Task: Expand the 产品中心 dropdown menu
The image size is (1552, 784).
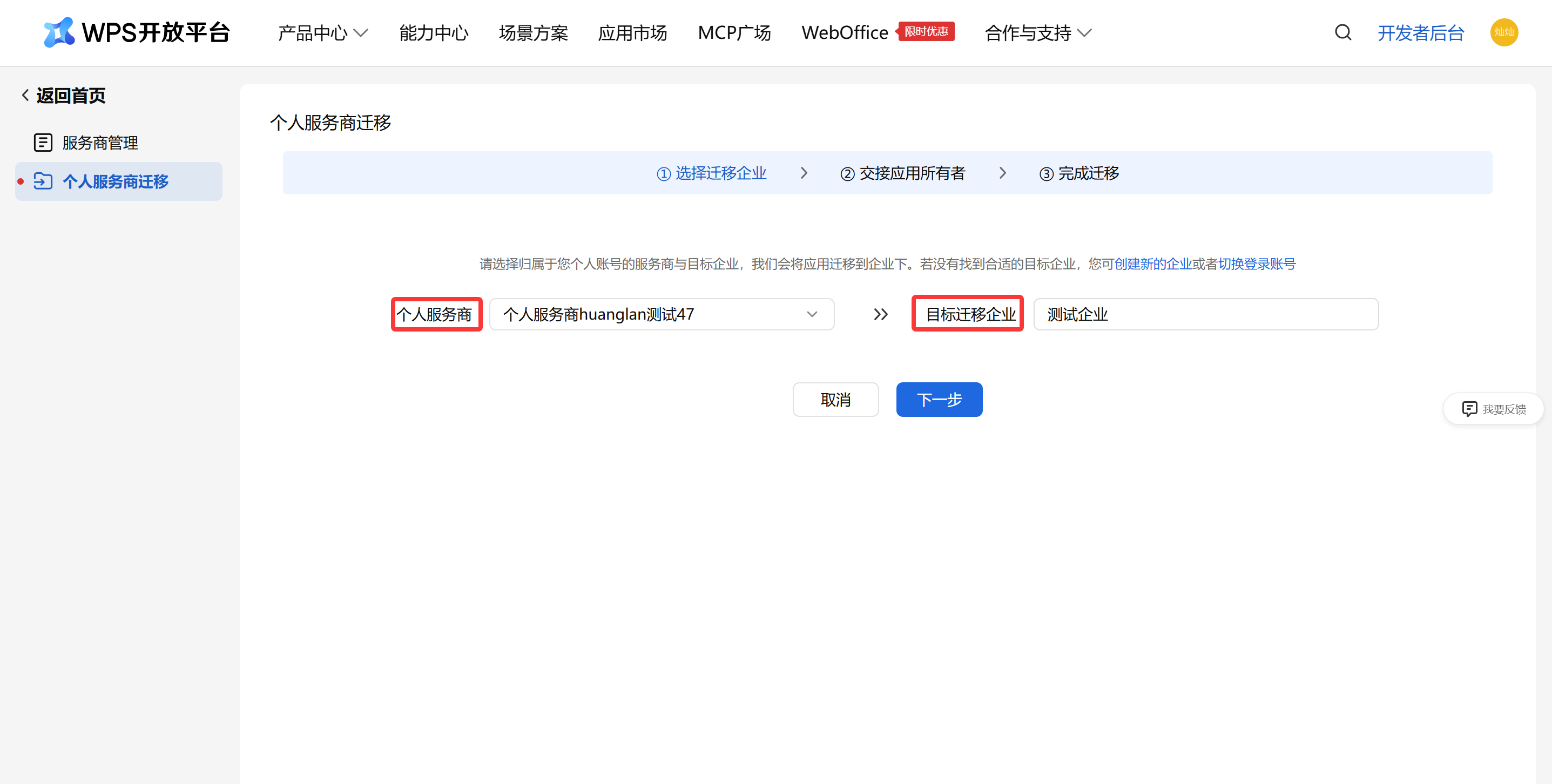Action: (323, 32)
